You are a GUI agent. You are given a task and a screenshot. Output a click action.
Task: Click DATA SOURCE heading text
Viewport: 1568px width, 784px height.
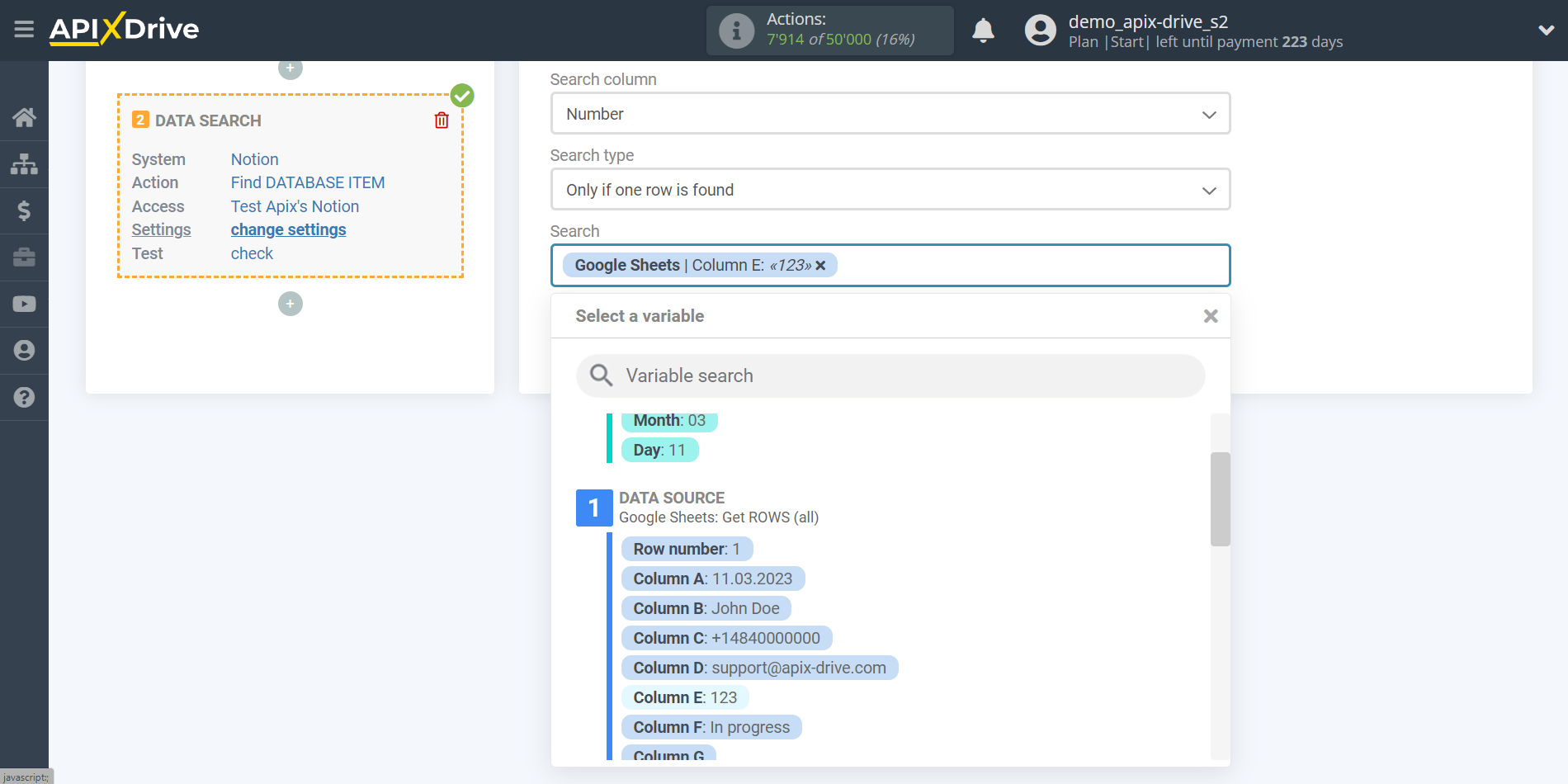click(672, 498)
